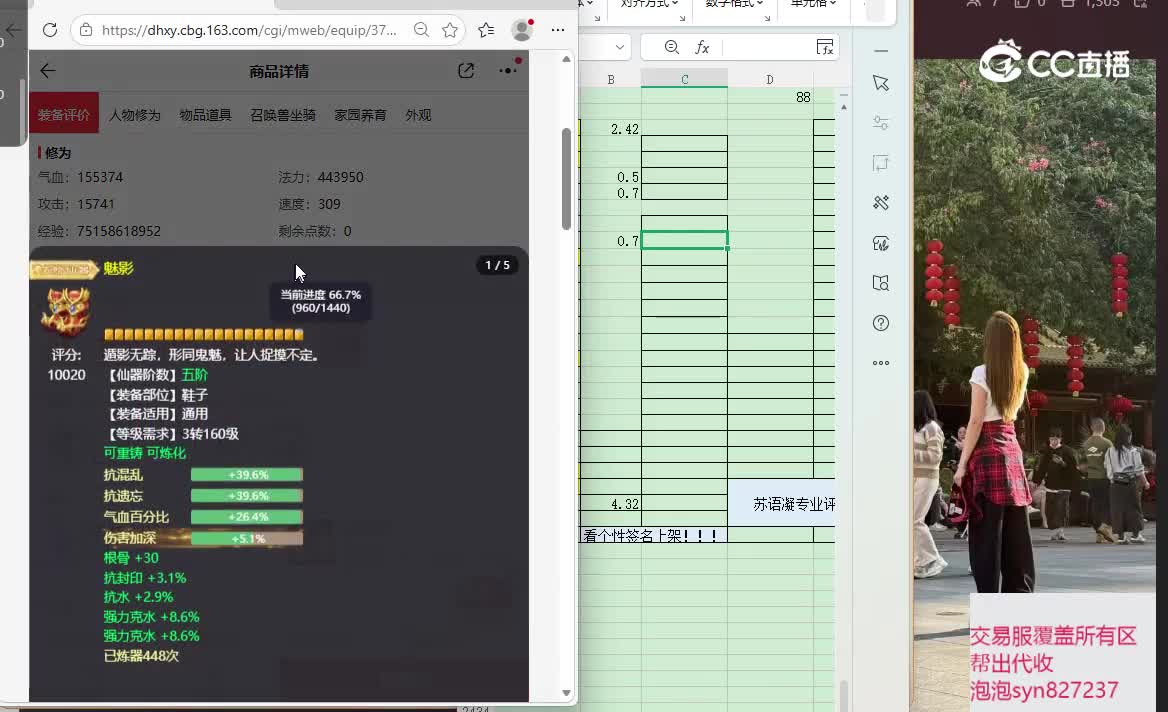Add this page to favorites
The width and height of the screenshot is (1168, 712).
(x=450, y=30)
